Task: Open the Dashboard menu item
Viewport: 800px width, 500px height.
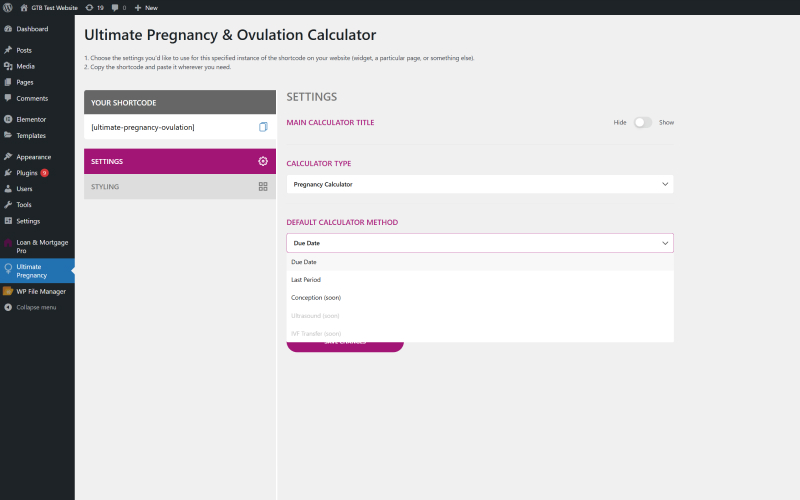Action: pos(37,29)
